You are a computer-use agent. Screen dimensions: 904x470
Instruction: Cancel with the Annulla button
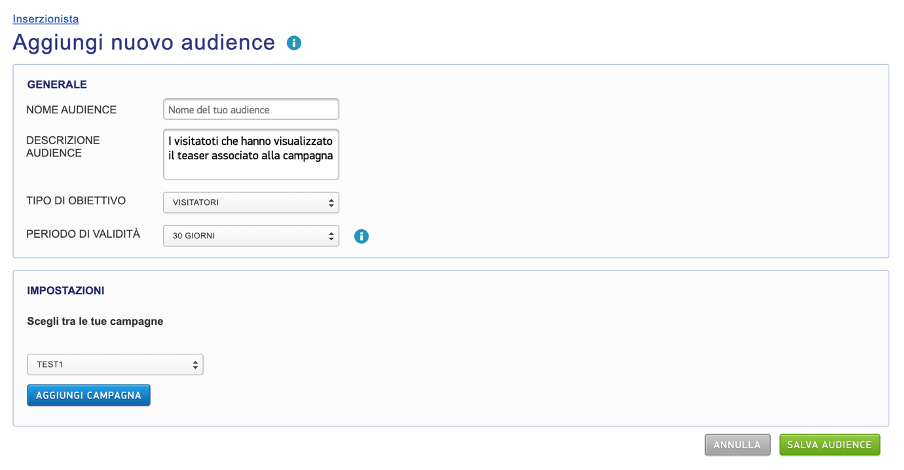[x=737, y=445]
